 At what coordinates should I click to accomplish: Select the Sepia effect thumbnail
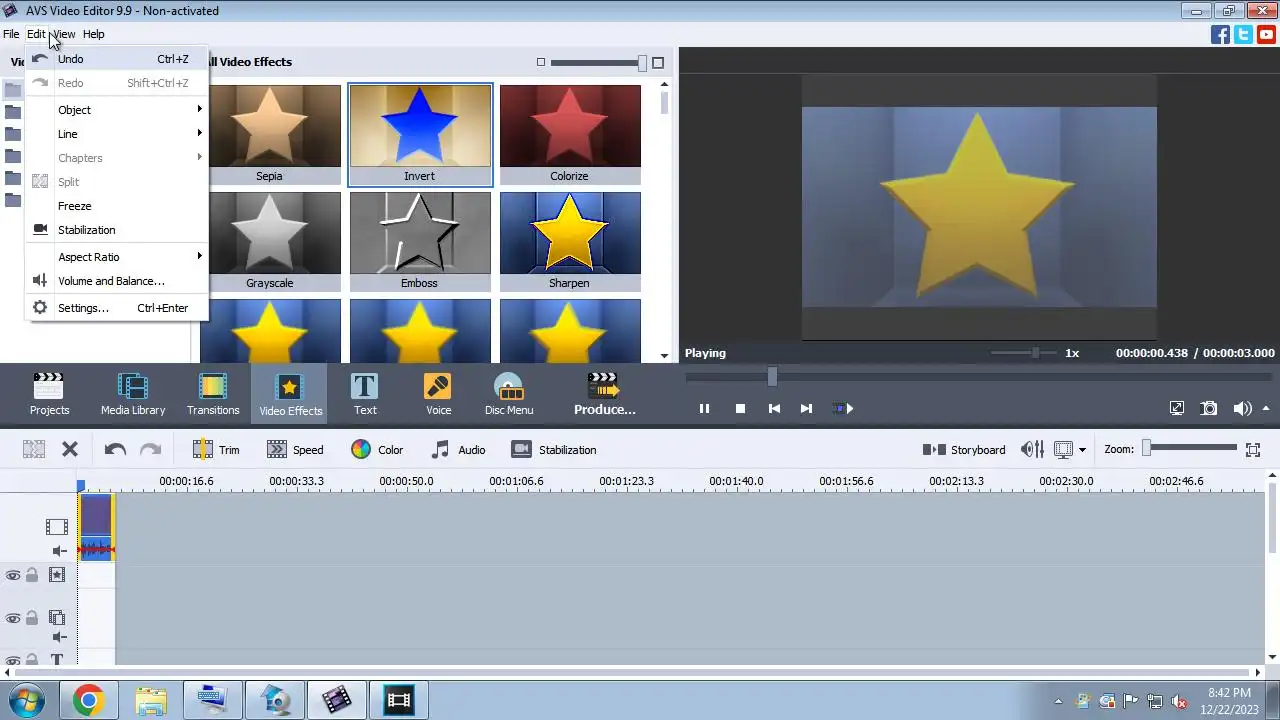pos(270,135)
